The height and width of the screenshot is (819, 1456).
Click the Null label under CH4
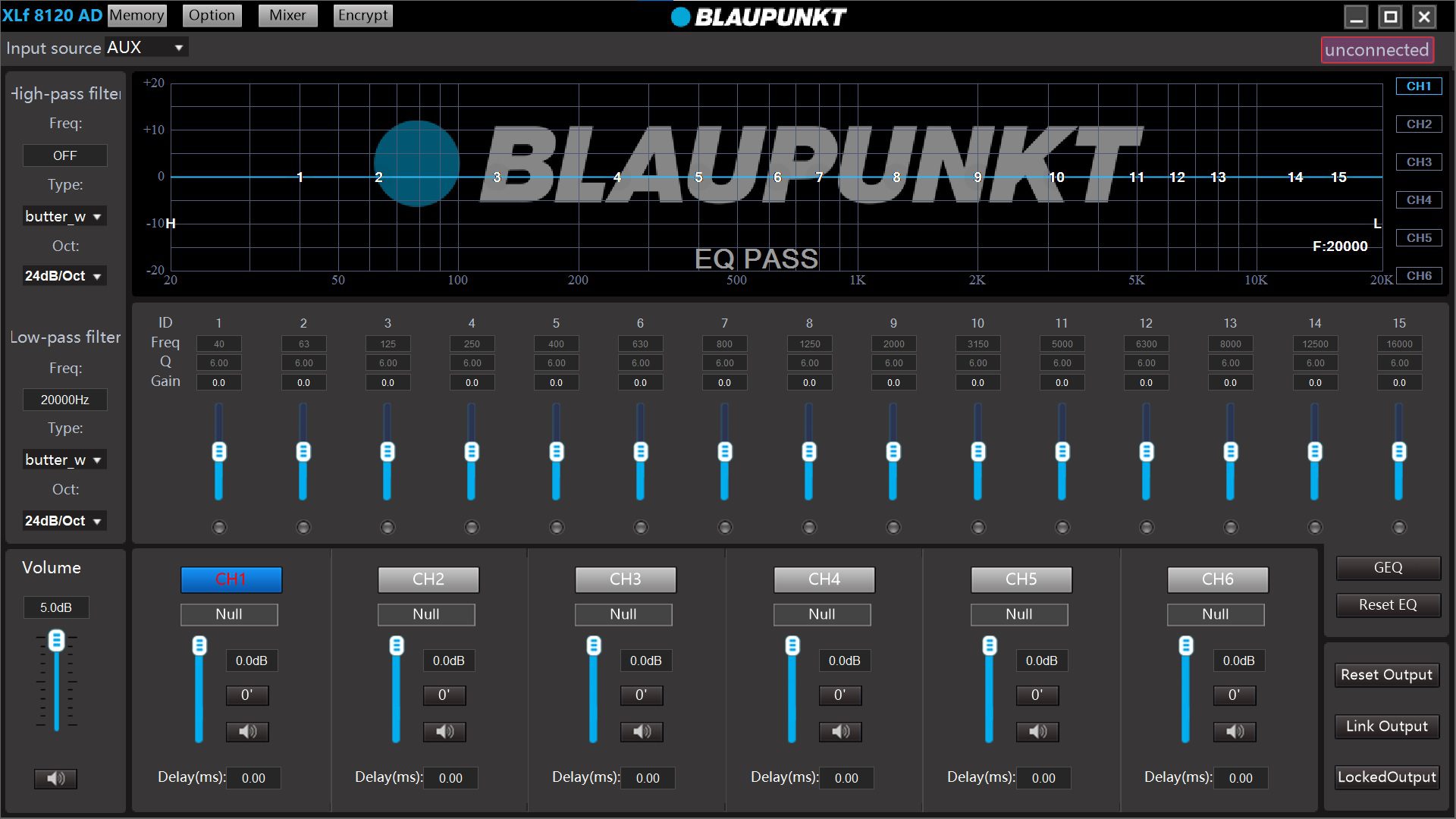coord(822,615)
